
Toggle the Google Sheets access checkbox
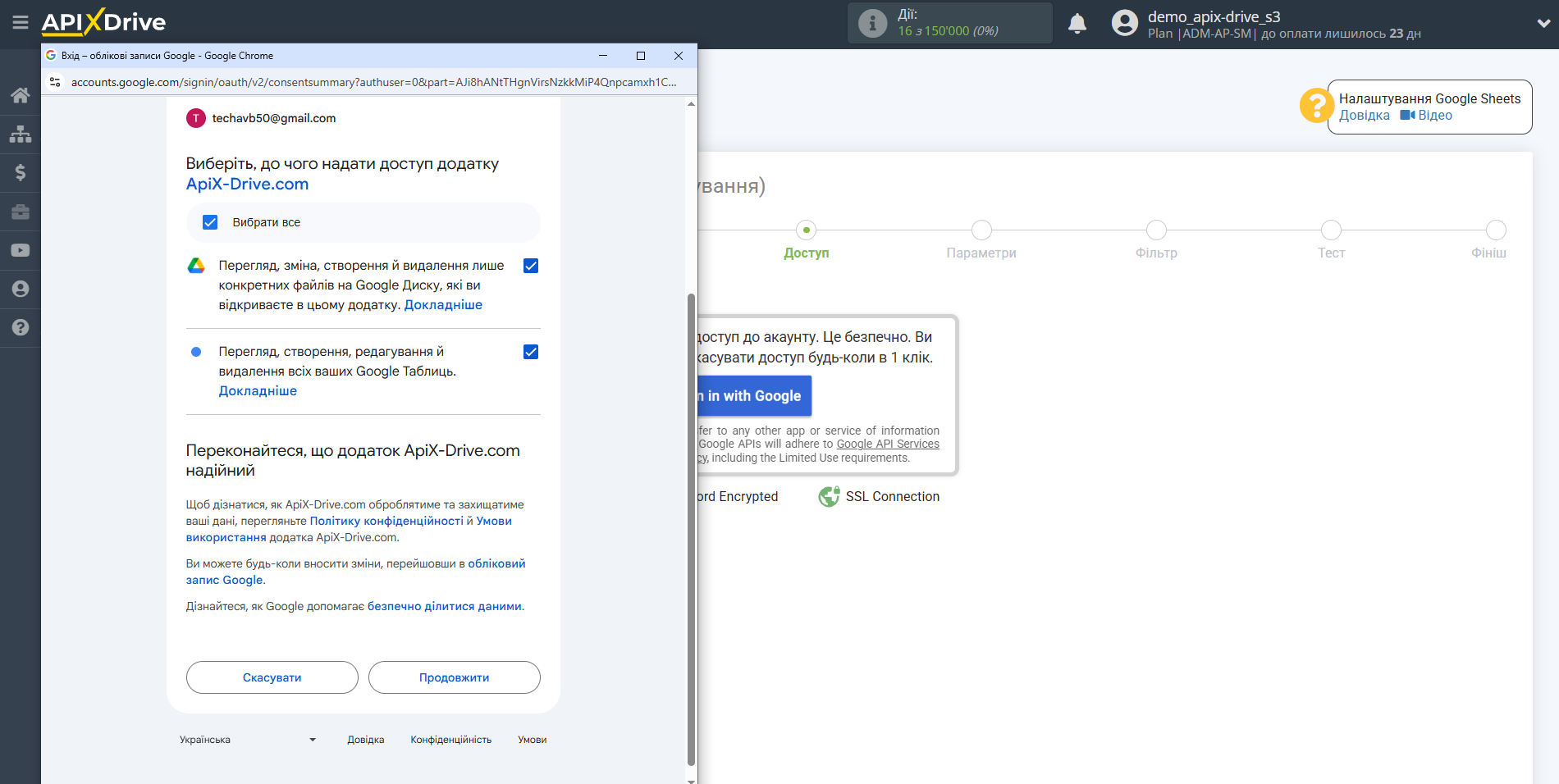click(531, 352)
